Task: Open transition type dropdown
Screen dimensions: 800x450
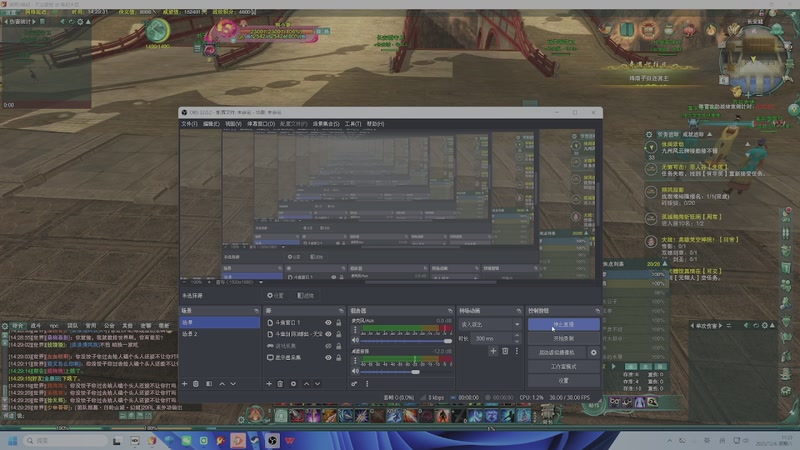Action: [490, 324]
